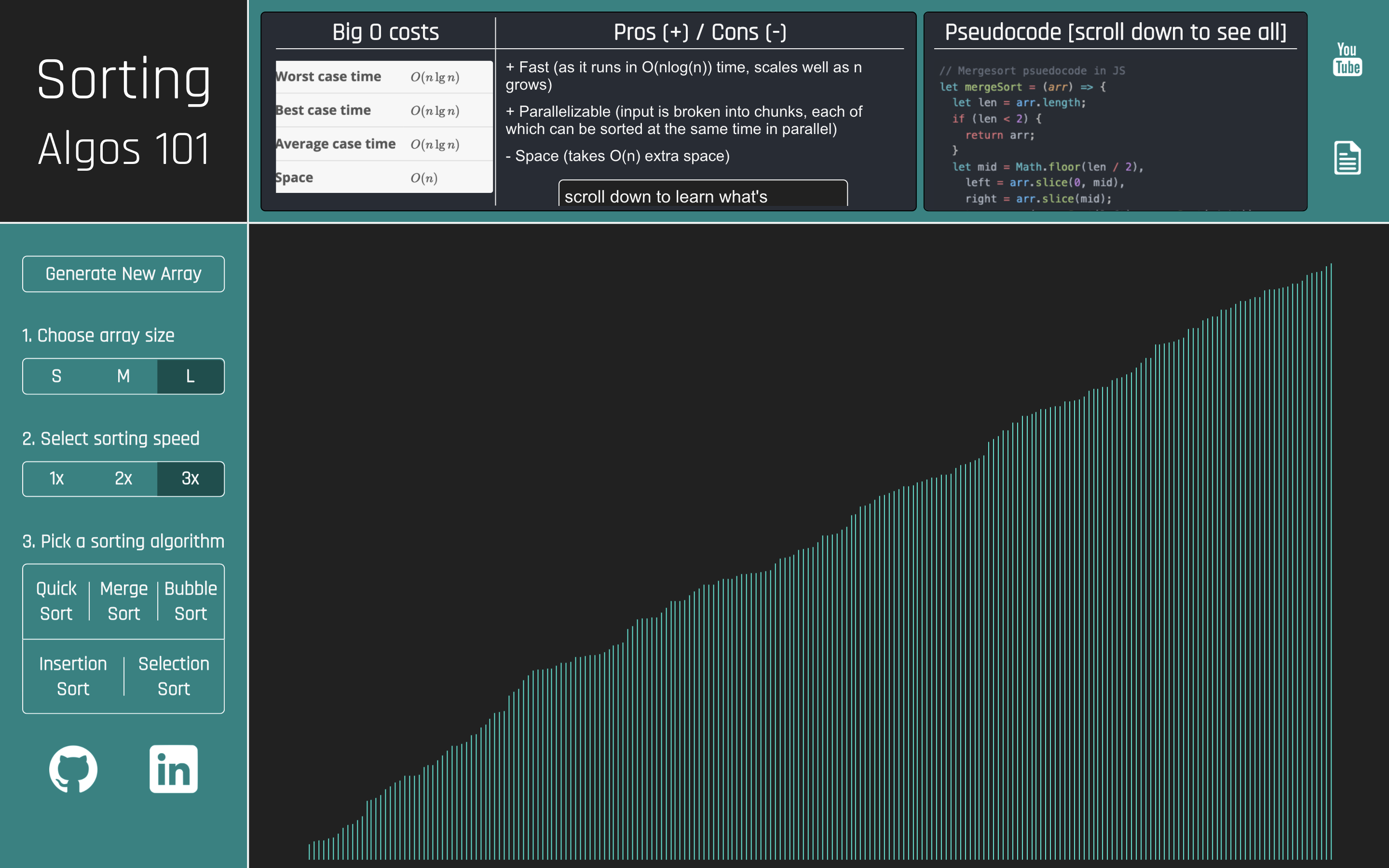
Task: Set sorting speed to 3x
Action: pyautogui.click(x=191, y=479)
